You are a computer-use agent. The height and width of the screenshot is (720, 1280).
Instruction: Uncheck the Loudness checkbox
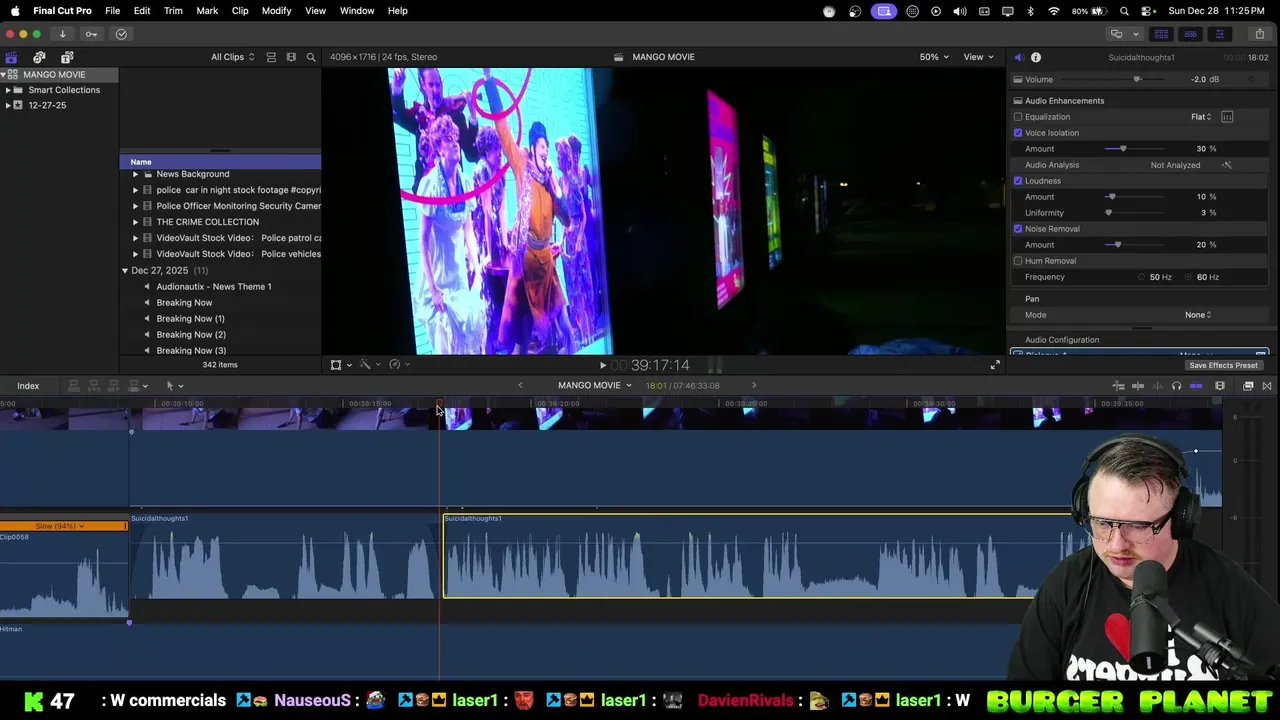click(1018, 181)
